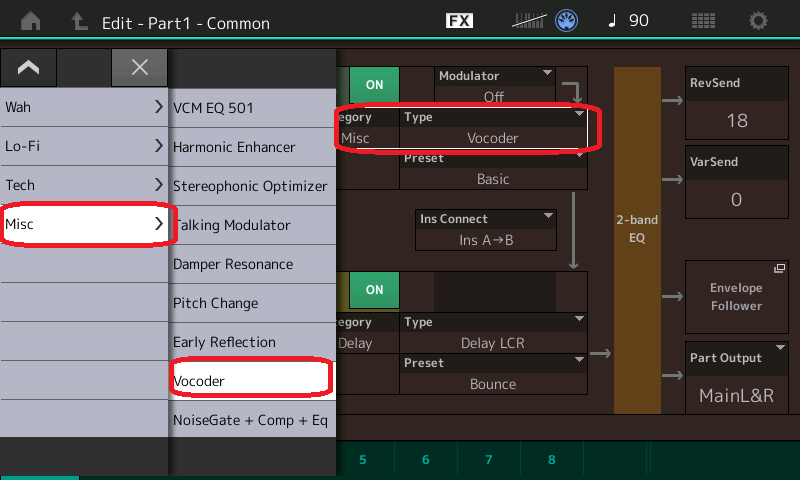
Task: Choose Pitch Change from the effect list
Action: point(250,303)
